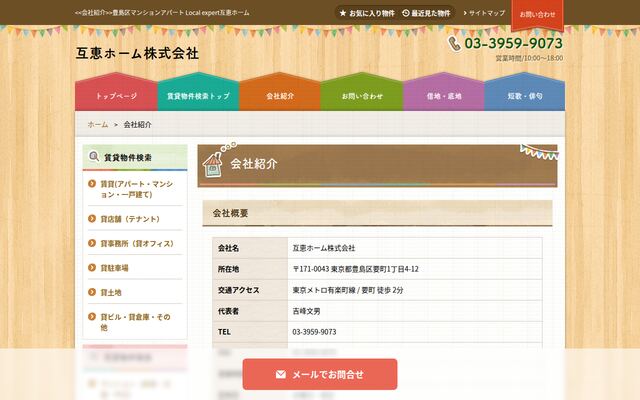Click the 代表者 table label

coord(228,311)
